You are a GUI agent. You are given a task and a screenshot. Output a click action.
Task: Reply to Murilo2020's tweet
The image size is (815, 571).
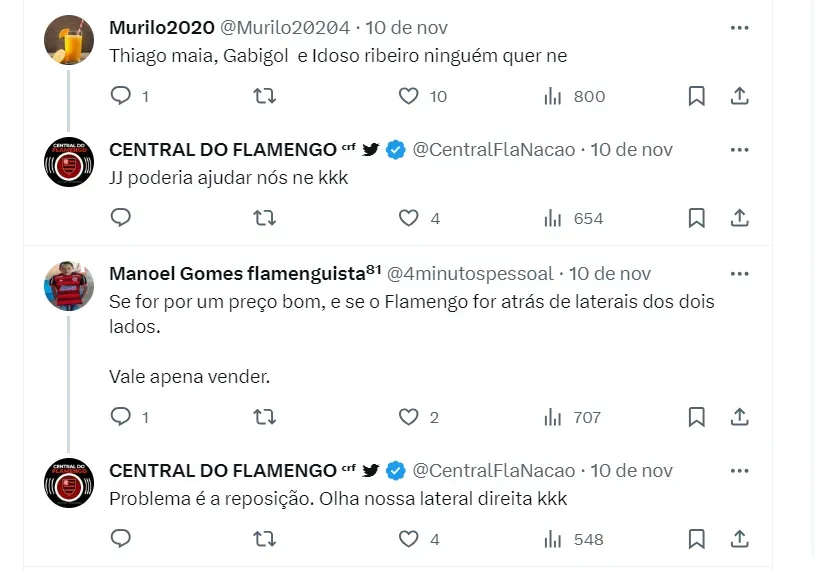click(x=120, y=96)
